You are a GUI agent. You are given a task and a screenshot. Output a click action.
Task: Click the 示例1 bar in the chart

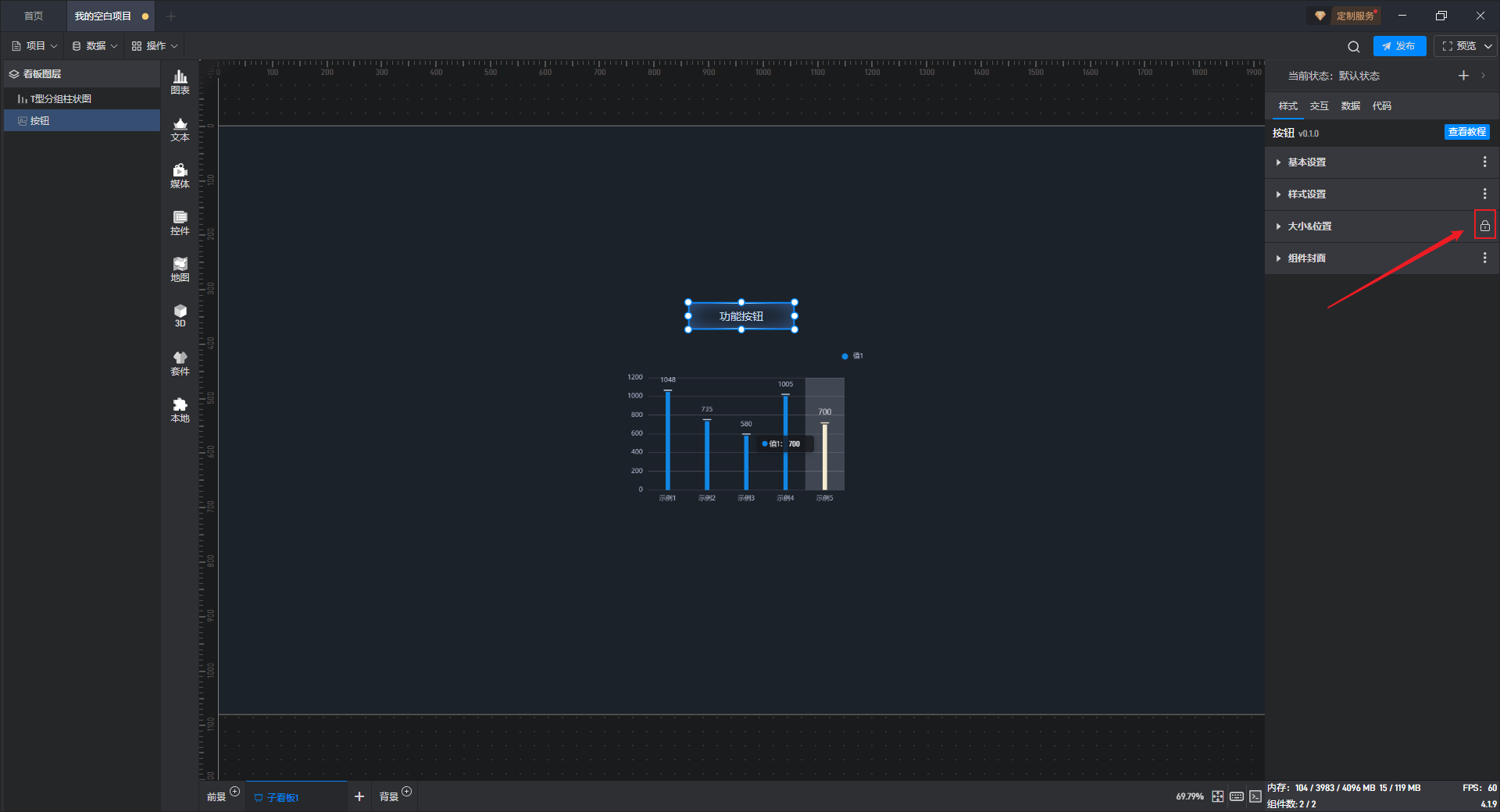(x=668, y=440)
